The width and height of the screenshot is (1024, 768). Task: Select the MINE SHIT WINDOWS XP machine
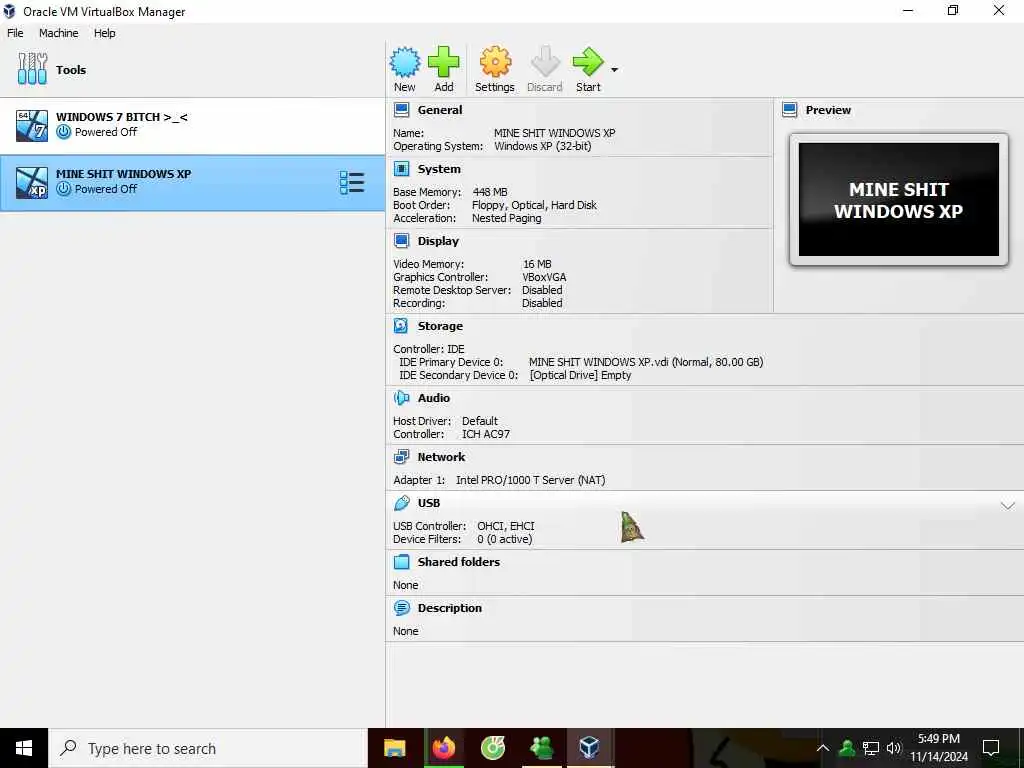click(x=193, y=183)
